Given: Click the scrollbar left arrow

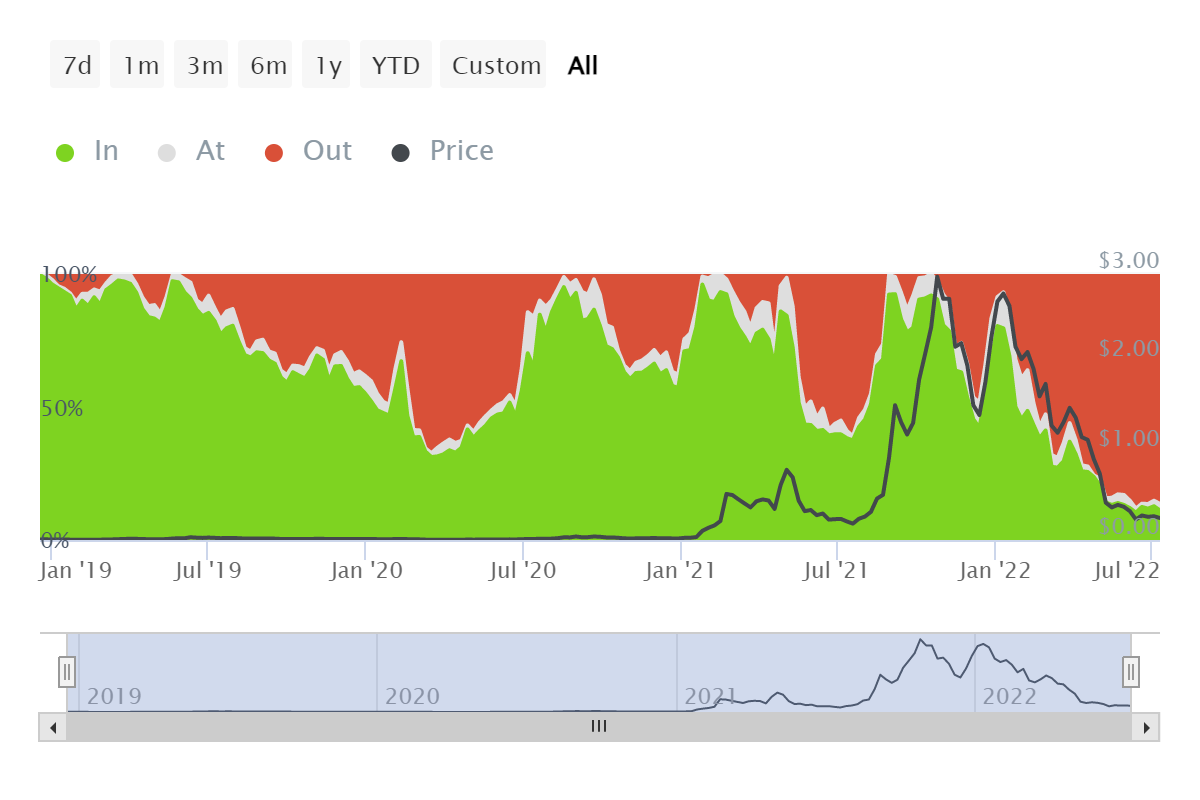Looking at the screenshot, I should (x=53, y=727).
